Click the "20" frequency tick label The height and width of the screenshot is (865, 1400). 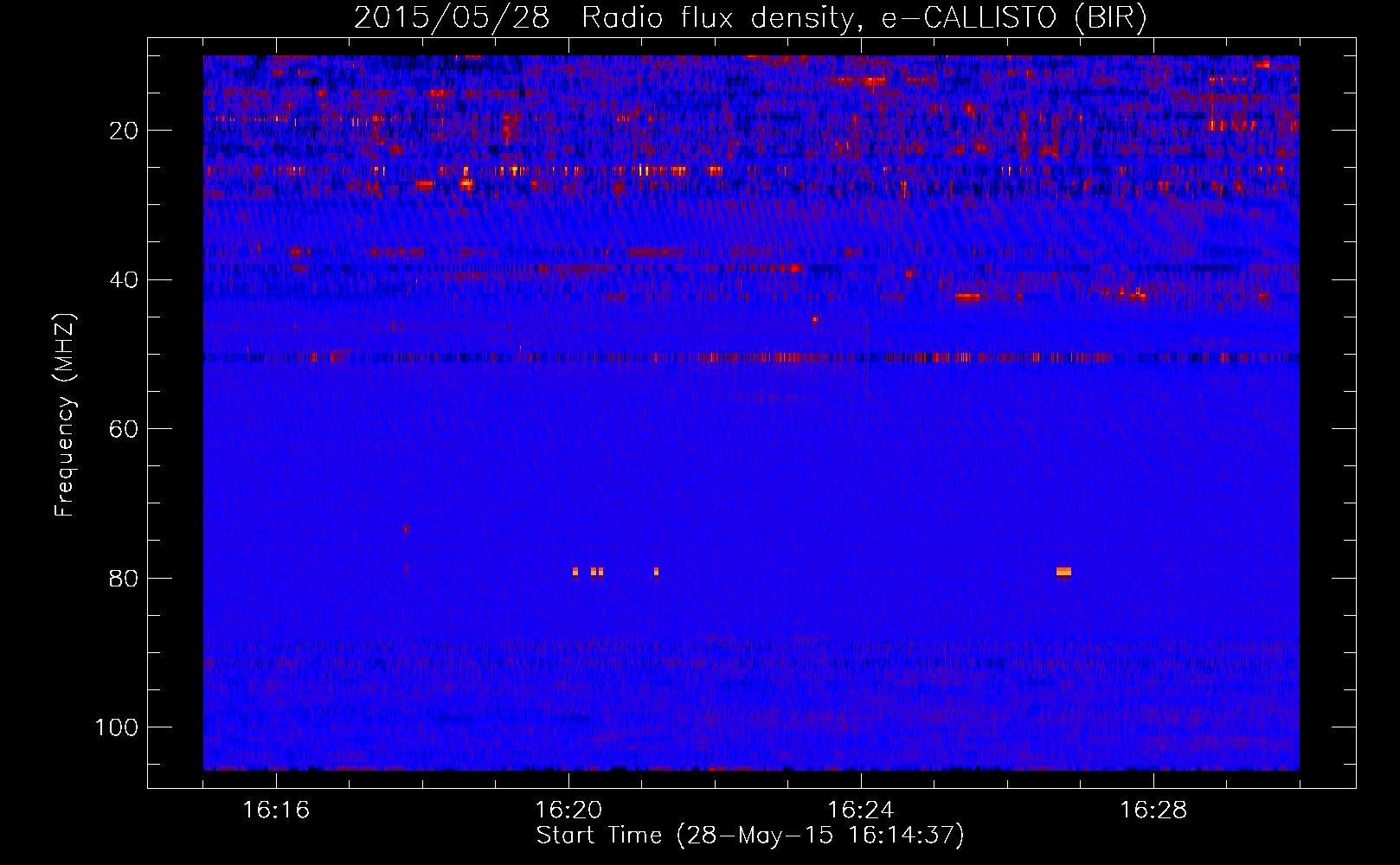(x=125, y=131)
